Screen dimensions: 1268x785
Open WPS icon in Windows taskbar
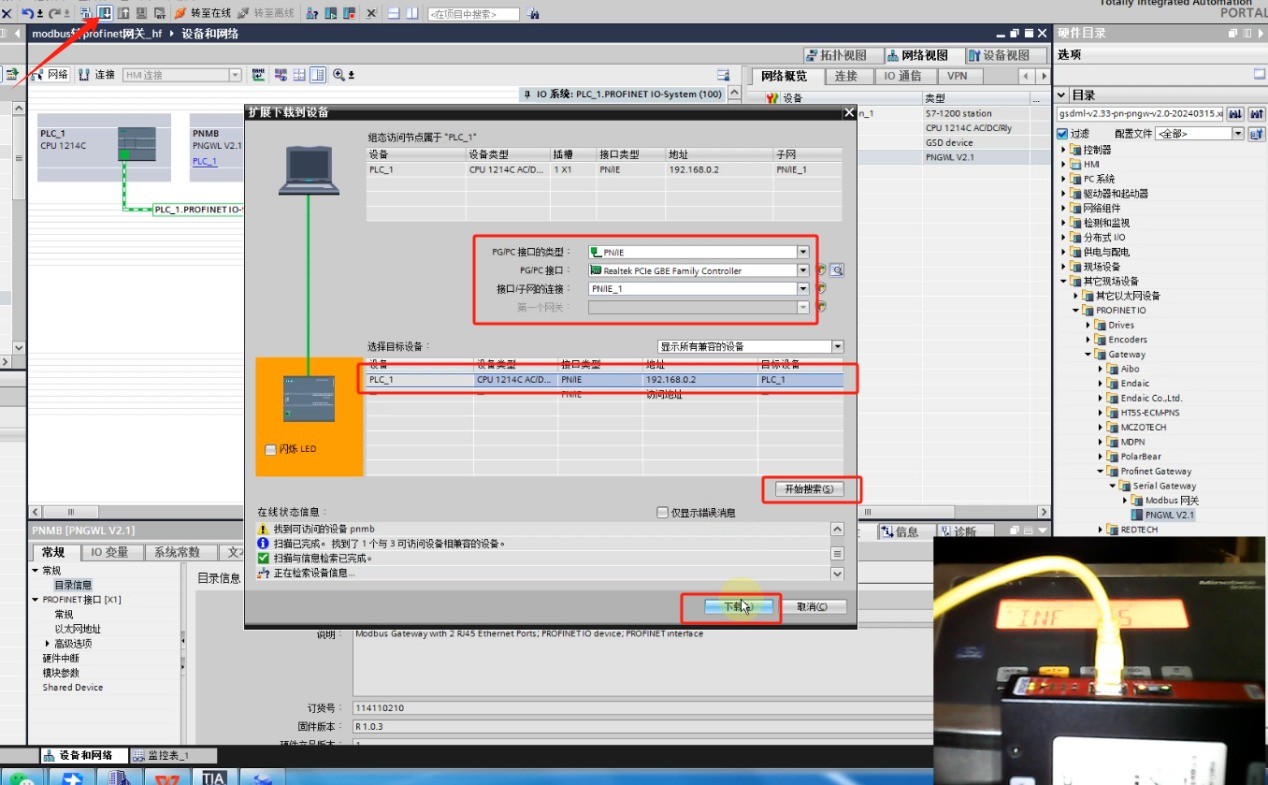pos(169,777)
